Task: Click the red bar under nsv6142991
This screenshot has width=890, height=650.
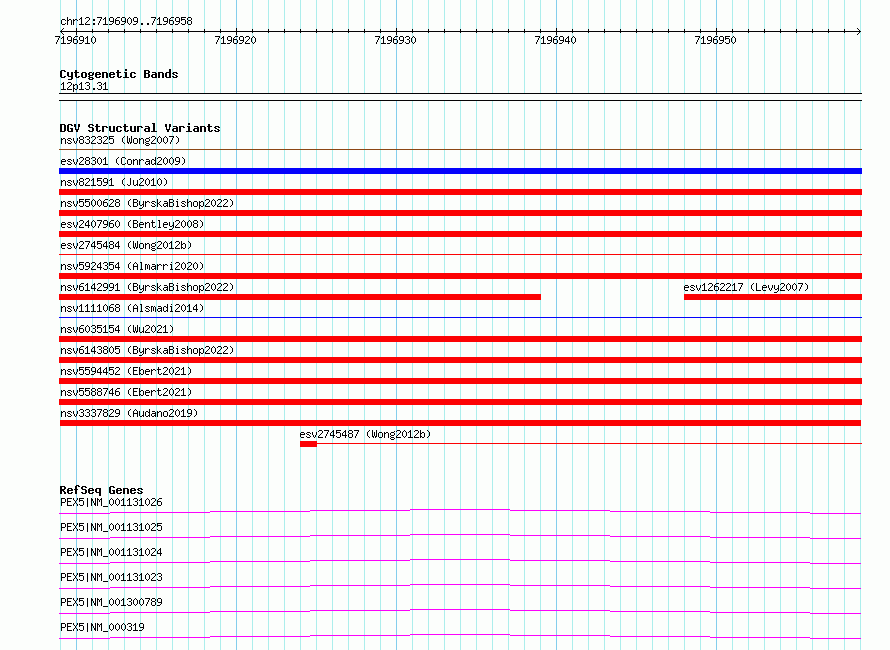Action: pyautogui.click(x=300, y=297)
